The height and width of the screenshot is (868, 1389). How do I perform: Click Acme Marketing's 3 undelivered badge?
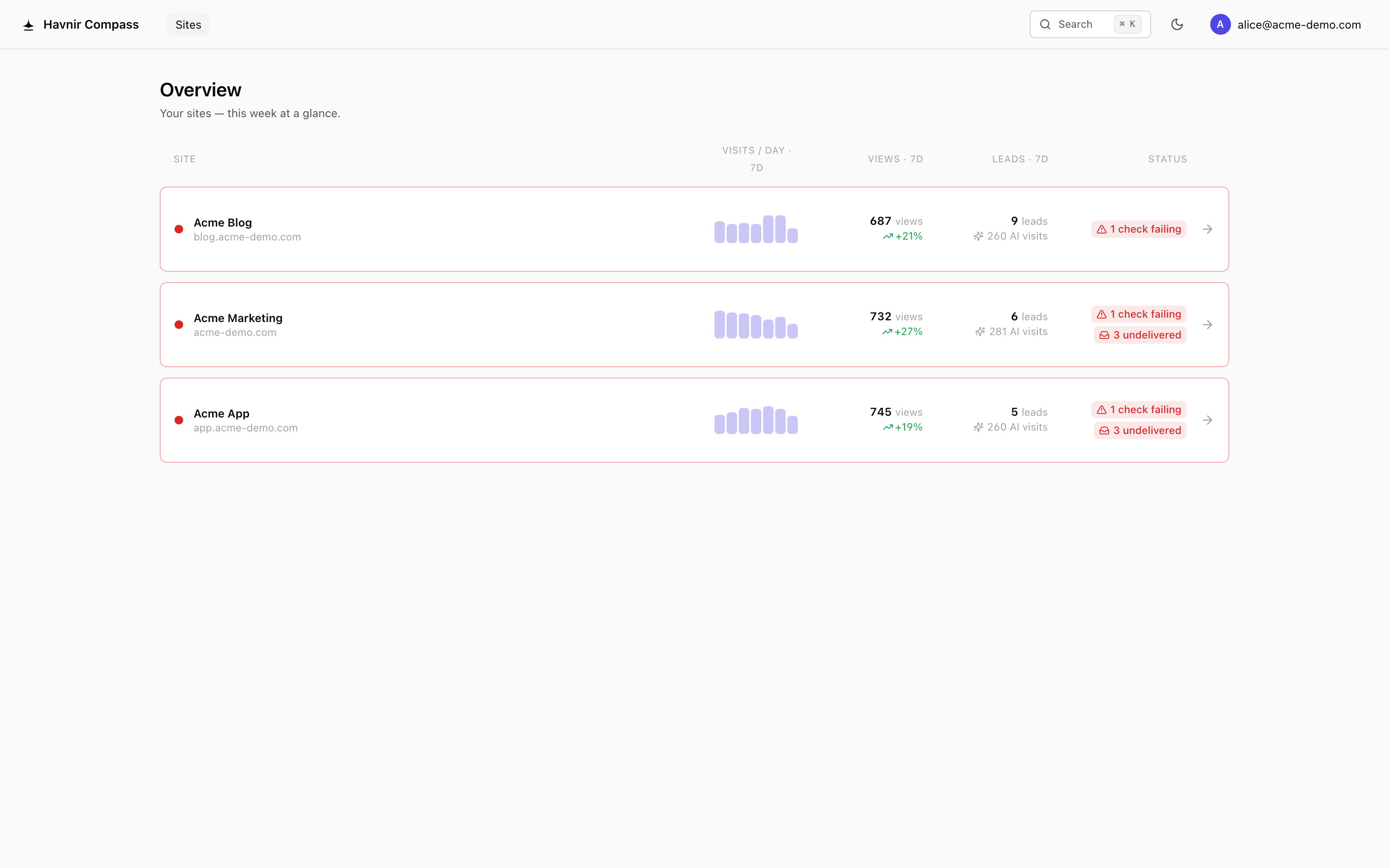(1140, 335)
